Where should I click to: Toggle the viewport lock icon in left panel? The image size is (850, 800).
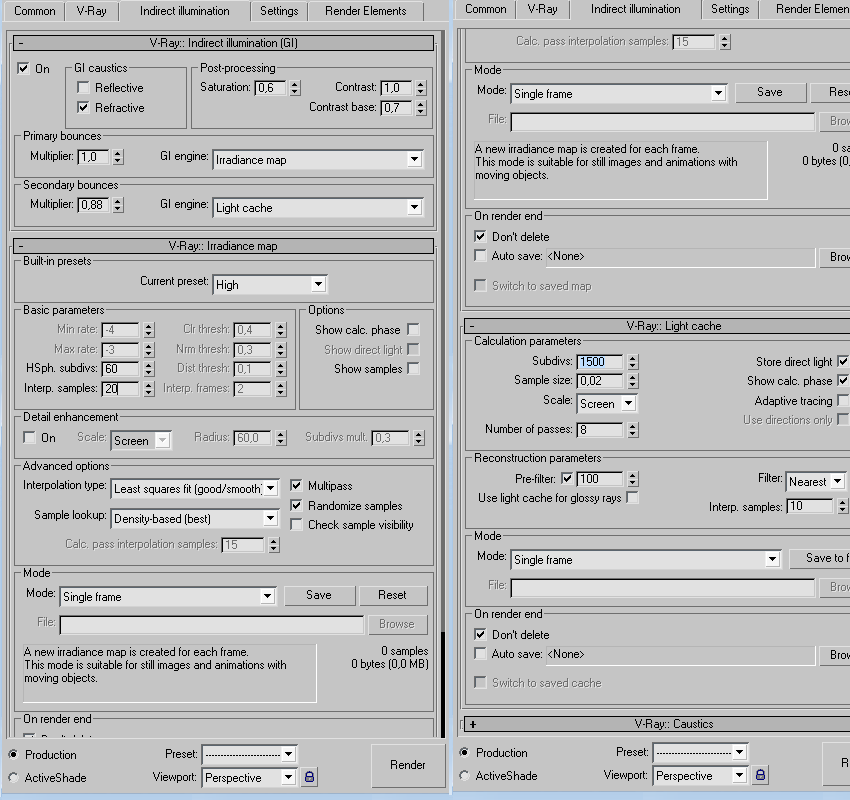[310, 777]
